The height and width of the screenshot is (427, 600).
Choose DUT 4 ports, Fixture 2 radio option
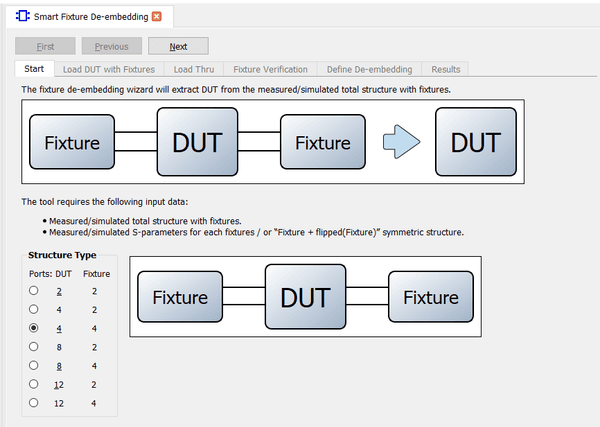[x=34, y=309]
